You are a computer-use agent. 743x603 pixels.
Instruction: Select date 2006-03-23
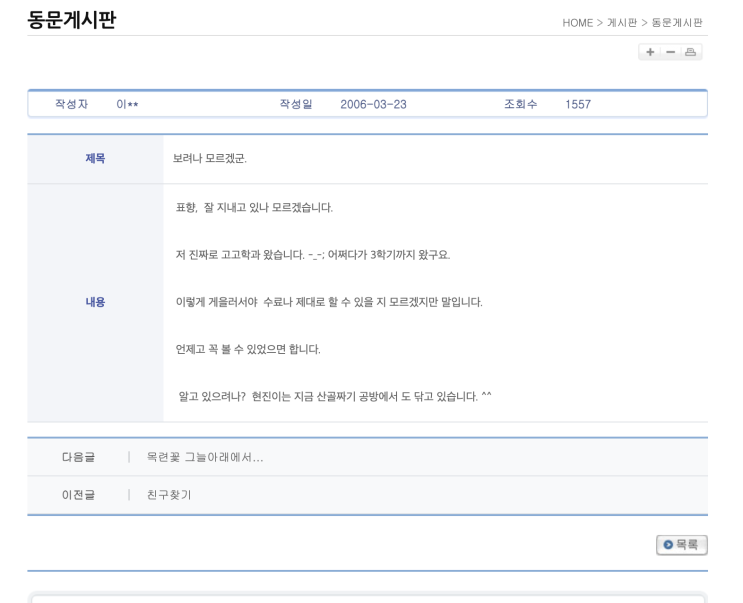tap(373, 104)
